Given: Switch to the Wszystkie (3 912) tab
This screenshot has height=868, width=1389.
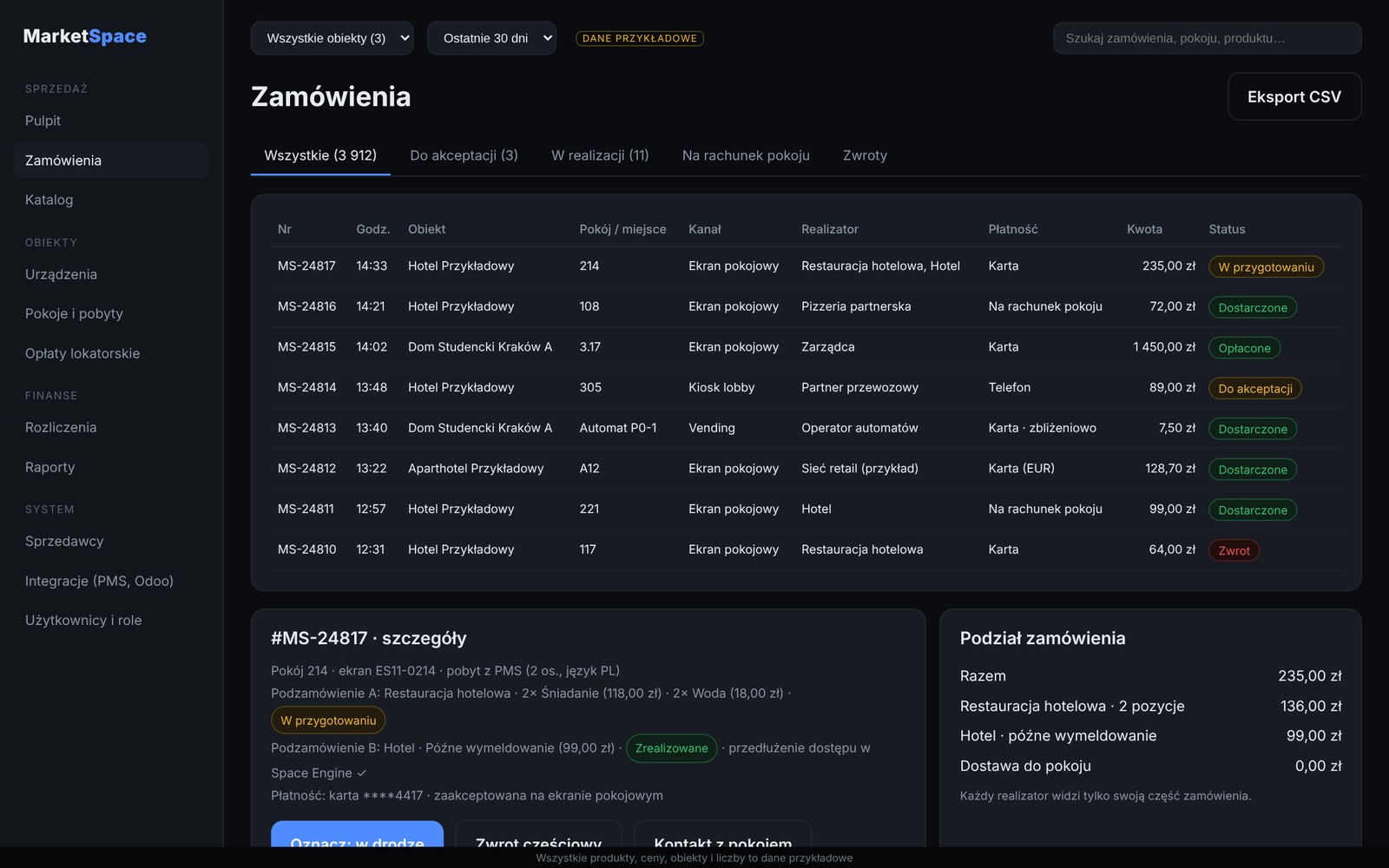Looking at the screenshot, I should [320, 155].
